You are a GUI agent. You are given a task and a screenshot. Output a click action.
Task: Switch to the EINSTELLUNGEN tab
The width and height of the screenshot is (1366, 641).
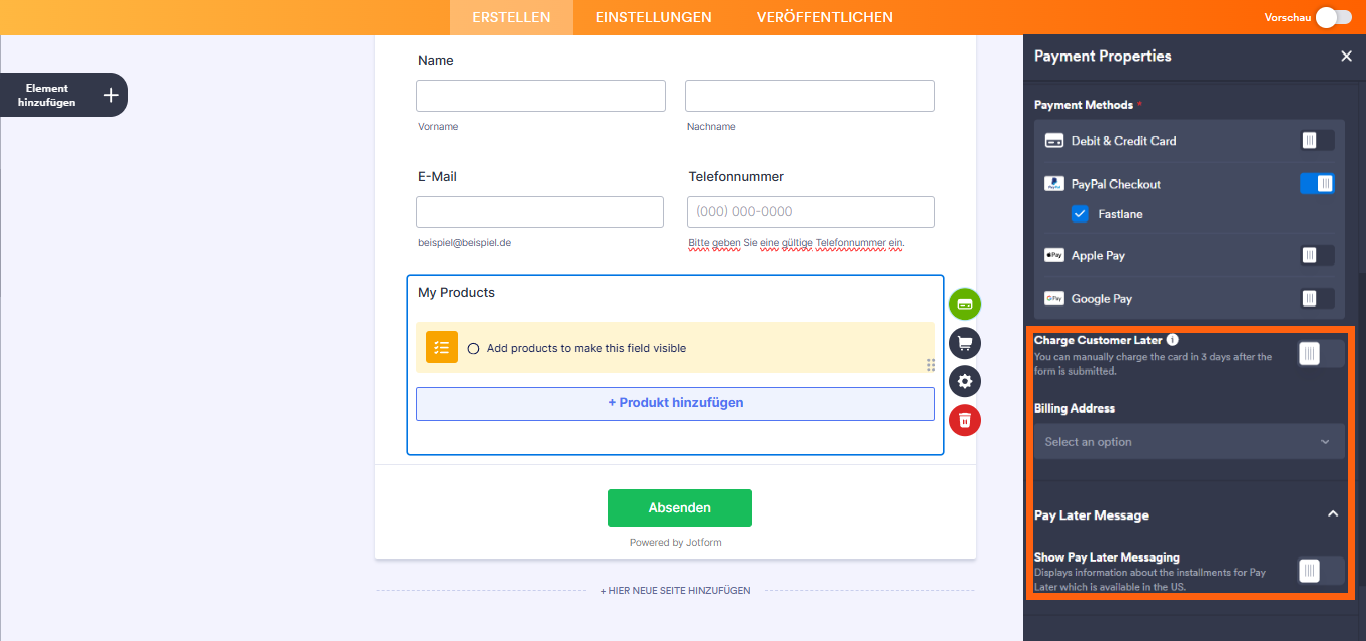[653, 17]
